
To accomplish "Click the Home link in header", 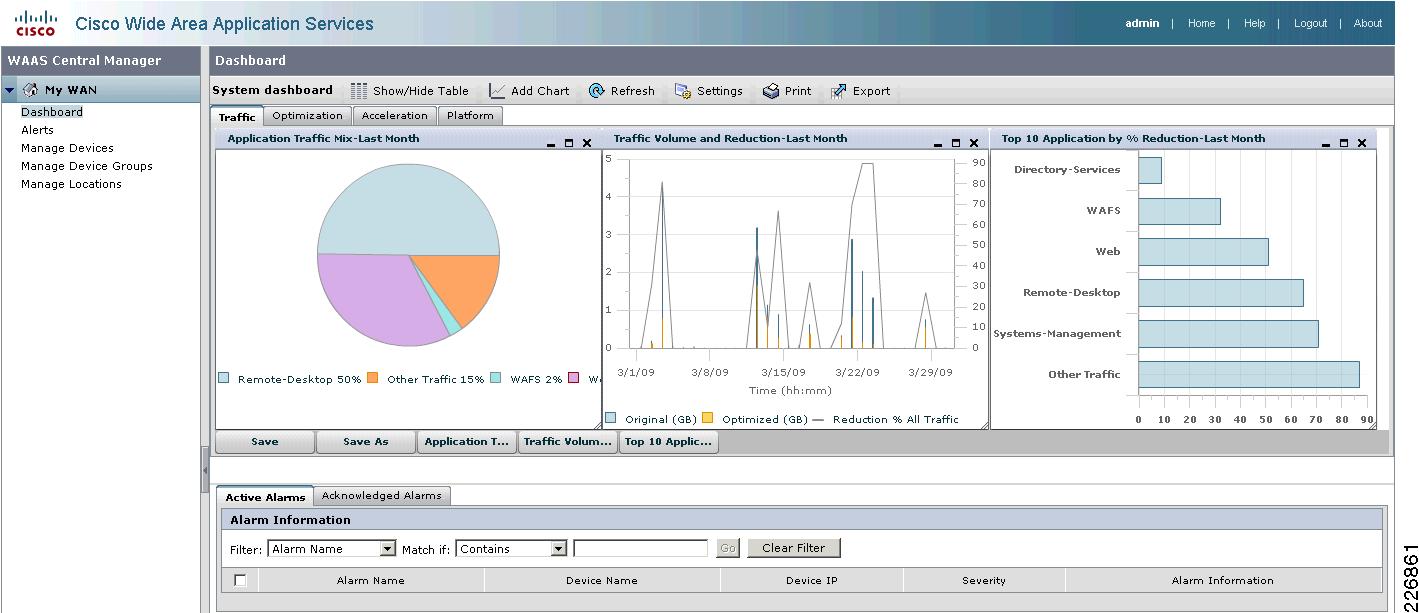I will 1202,23.
